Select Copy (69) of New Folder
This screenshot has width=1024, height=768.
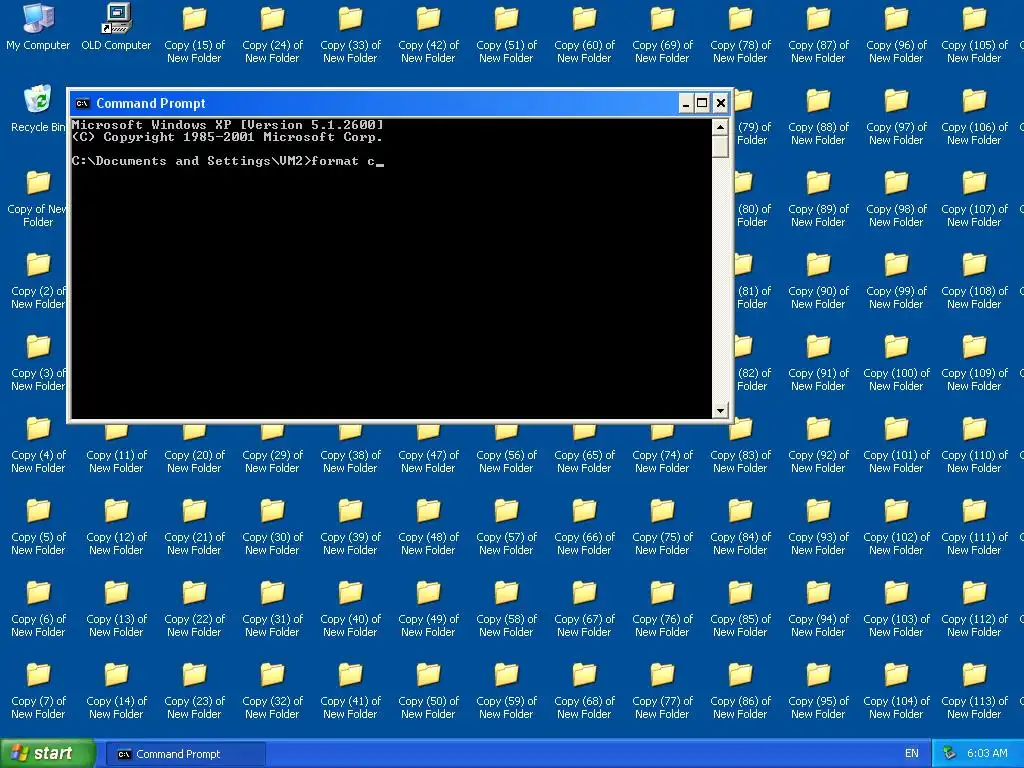pos(662,34)
